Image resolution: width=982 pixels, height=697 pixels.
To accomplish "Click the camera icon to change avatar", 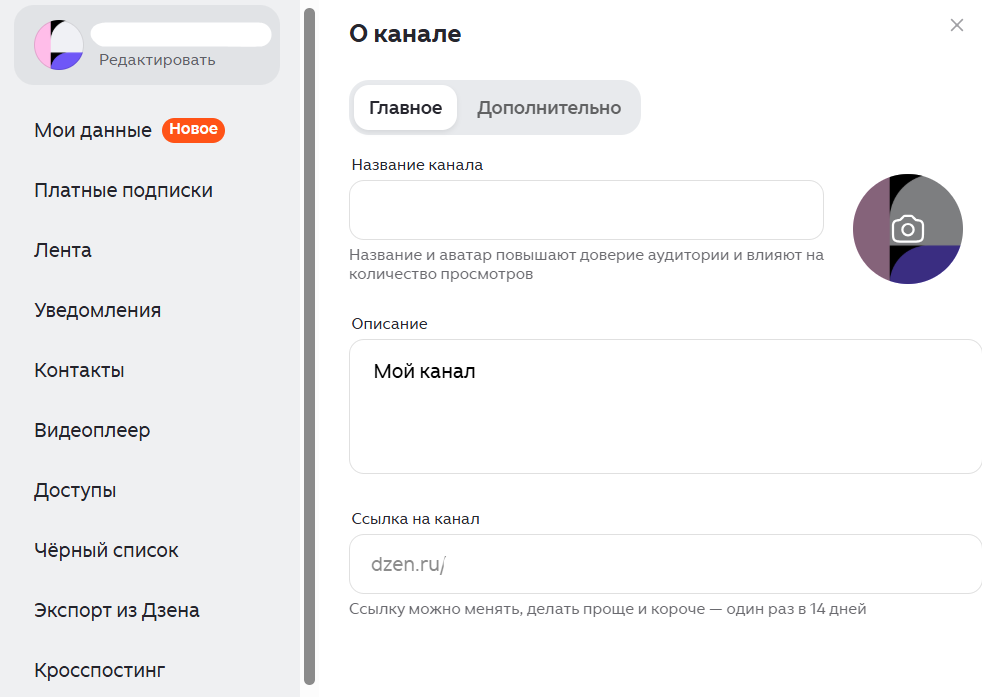I will (x=907, y=229).
